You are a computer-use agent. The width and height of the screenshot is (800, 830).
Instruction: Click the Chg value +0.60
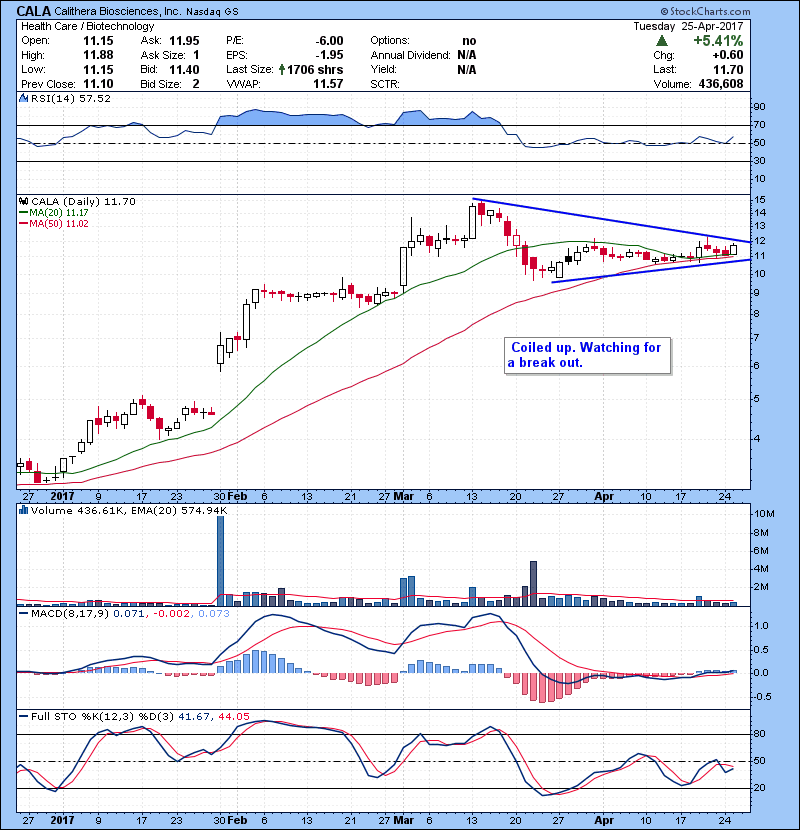click(x=727, y=55)
